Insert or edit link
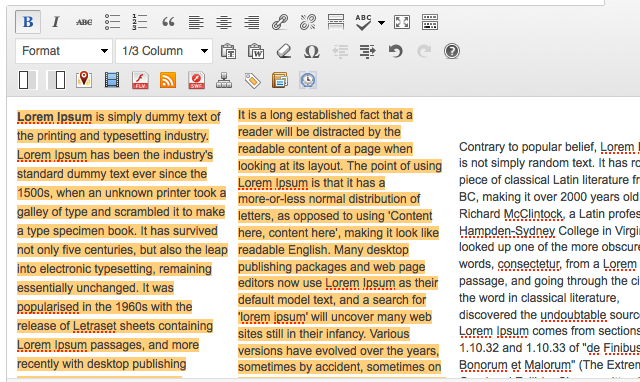This screenshot has width=640, height=382. (x=280, y=22)
